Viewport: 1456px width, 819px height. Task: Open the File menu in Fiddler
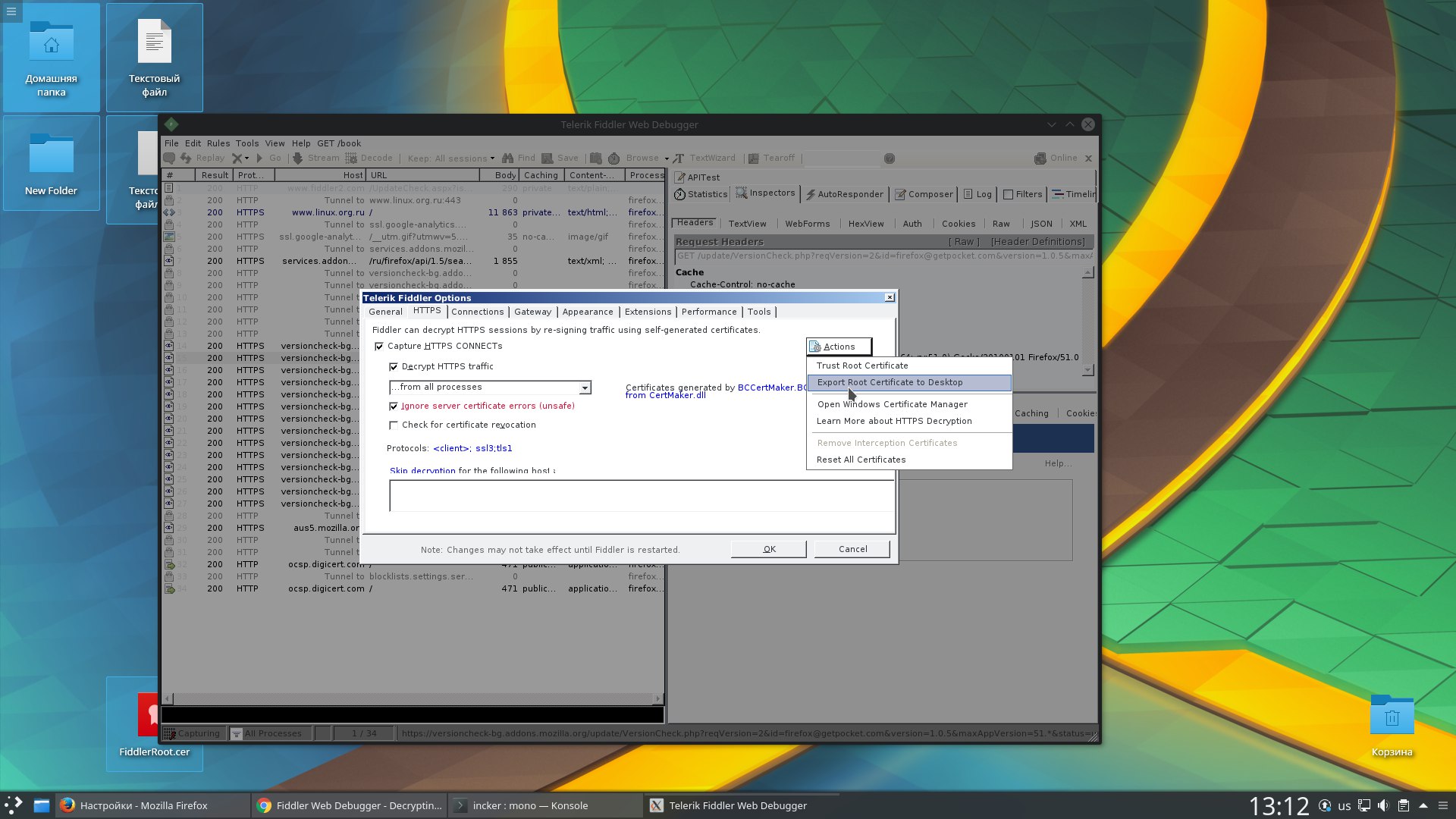[171, 143]
